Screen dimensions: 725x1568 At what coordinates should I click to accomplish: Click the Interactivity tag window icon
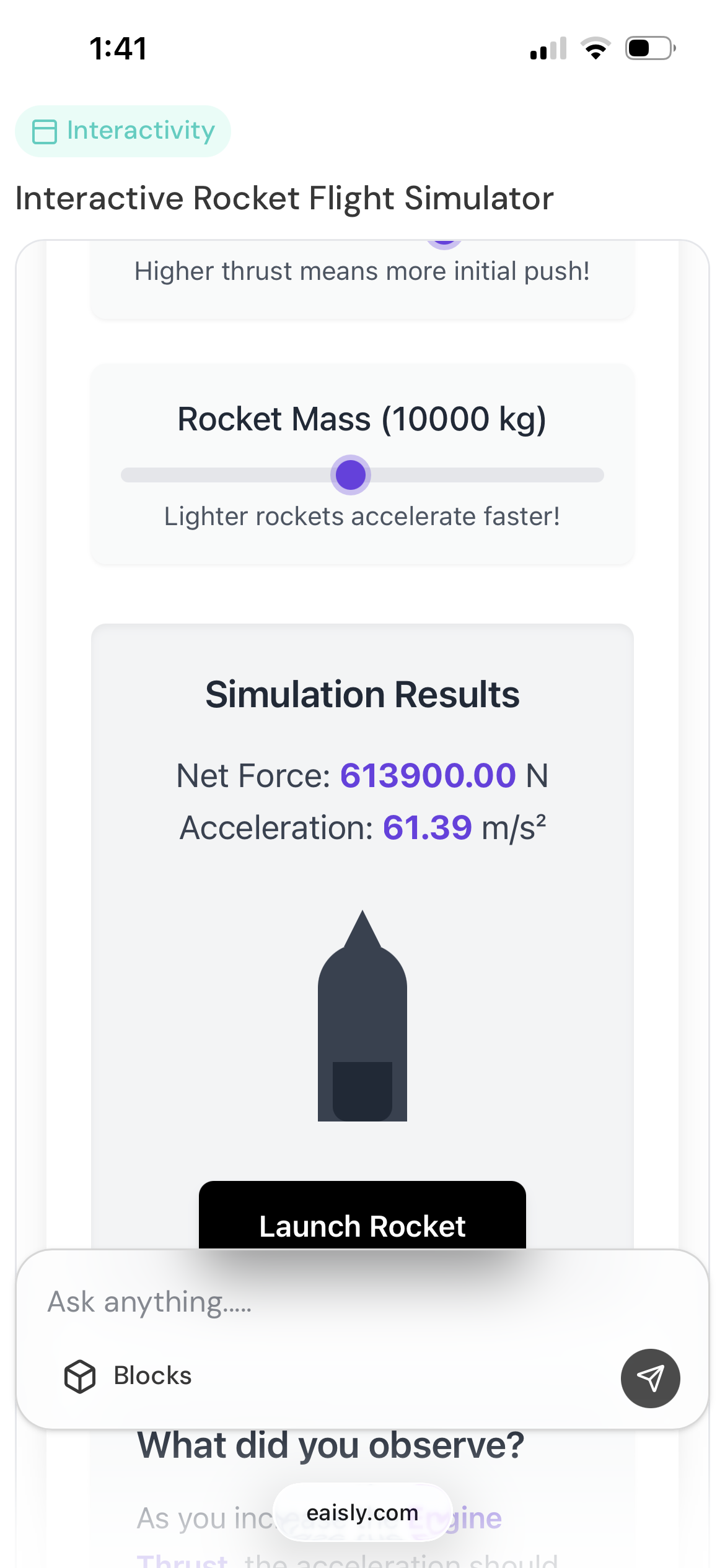click(x=45, y=131)
